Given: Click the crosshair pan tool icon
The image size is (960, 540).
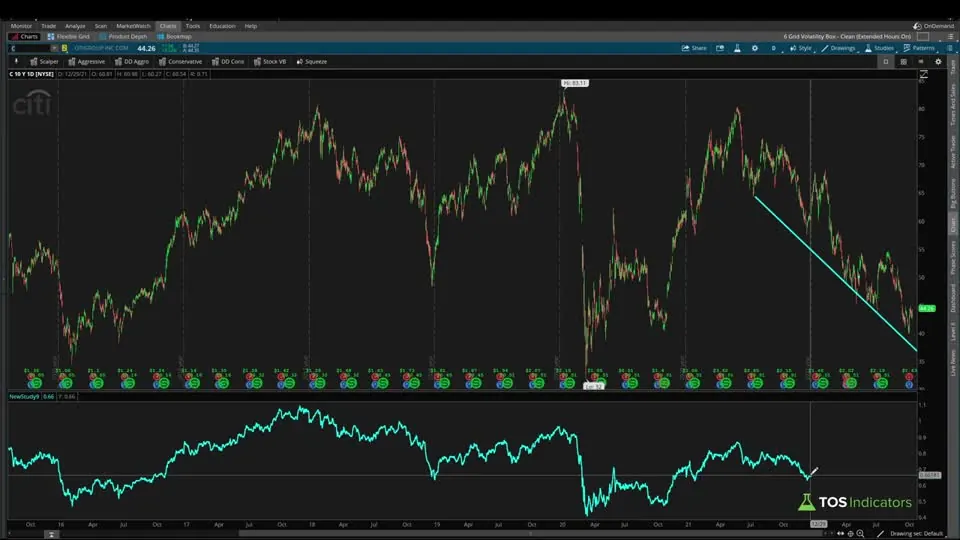Looking at the screenshot, I should 850,534.
